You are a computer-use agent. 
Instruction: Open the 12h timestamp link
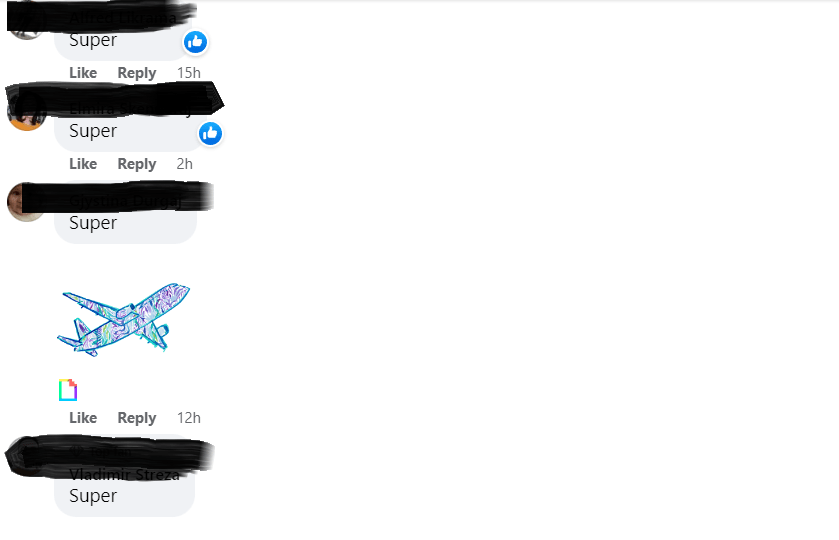point(189,417)
